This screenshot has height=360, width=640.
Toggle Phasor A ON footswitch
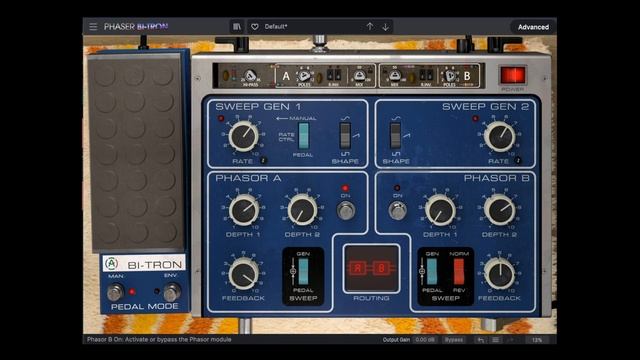coord(346,211)
